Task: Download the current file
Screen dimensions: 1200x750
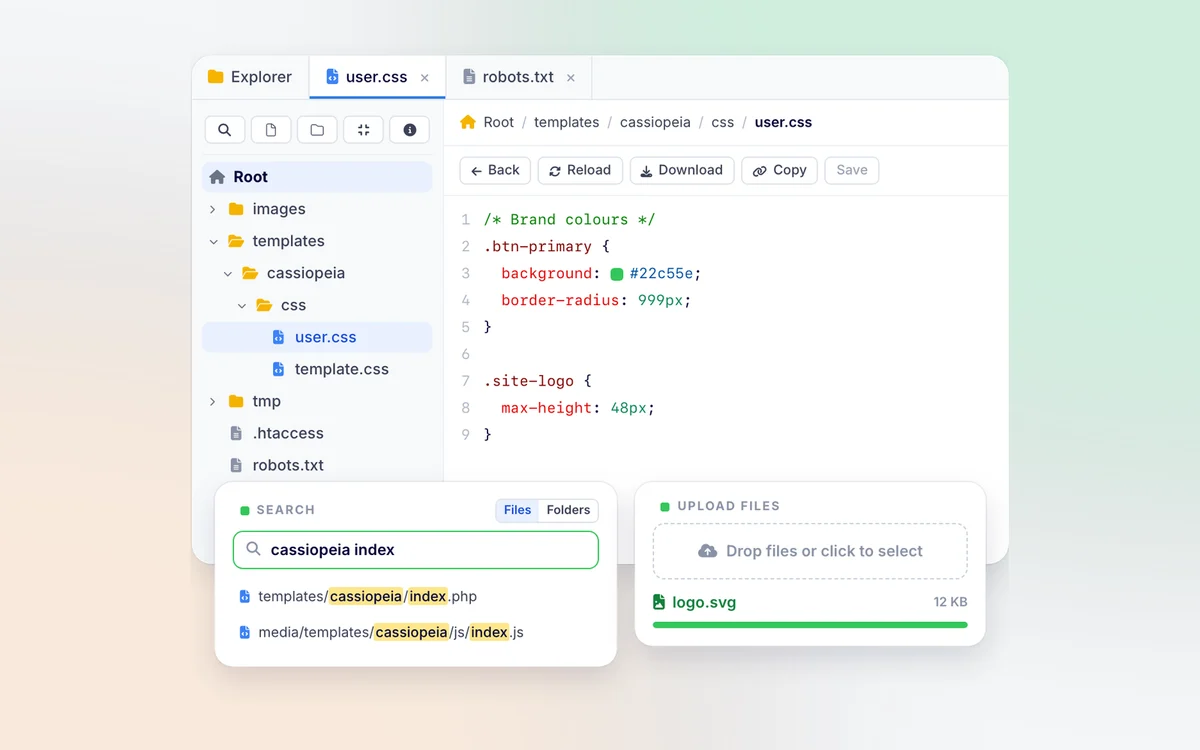Action: pyautogui.click(x=682, y=170)
